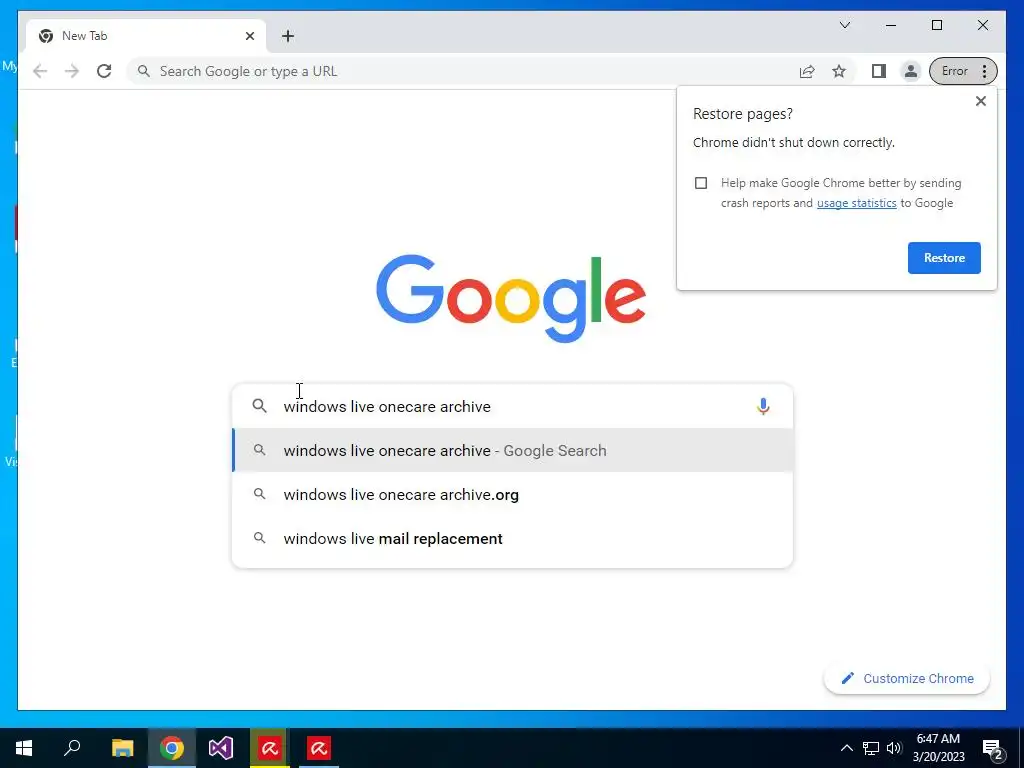
Task: Select suggestion windows live onecare archive - Google Search
Action: pos(513,451)
